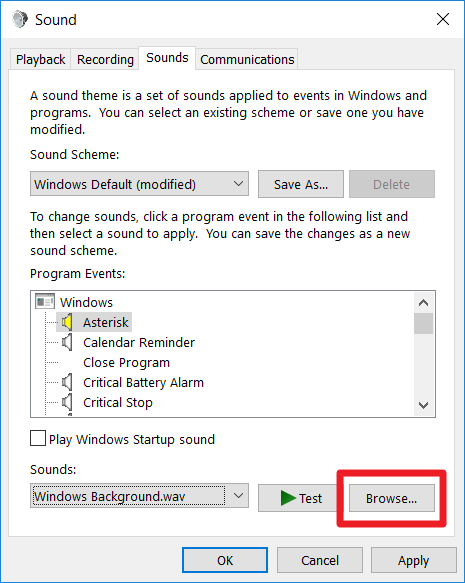
Task: Click the speaker icon next to Asterisk
Action: [67, 322]
